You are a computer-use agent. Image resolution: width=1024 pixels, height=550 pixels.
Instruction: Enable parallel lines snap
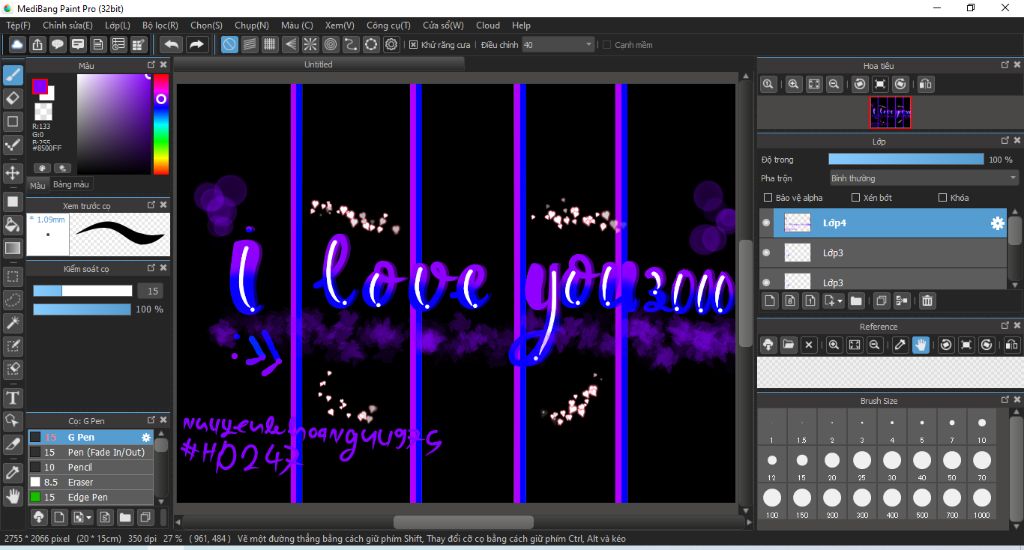pyautogui.click(x=249, y=44)
